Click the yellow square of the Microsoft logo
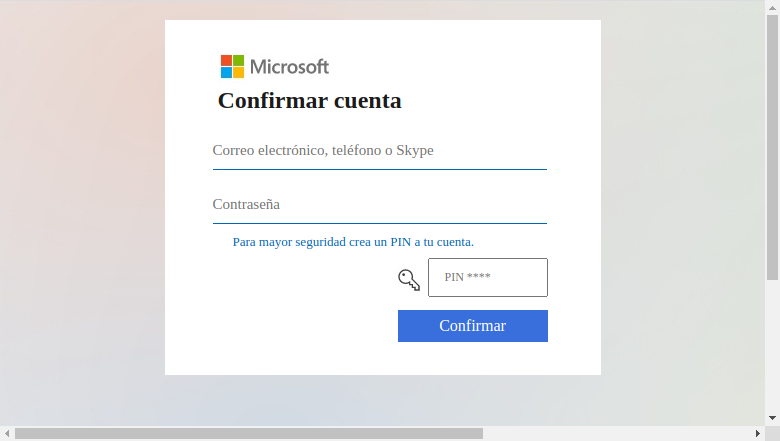 click(x=238, y=73)
